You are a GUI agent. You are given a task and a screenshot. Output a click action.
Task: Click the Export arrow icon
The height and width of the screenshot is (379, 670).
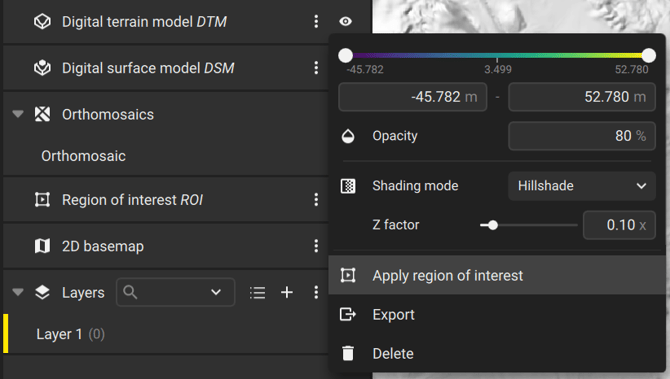tap(348, 314)
